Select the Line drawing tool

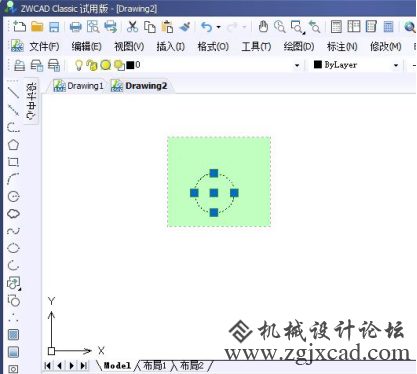[13, 92]
